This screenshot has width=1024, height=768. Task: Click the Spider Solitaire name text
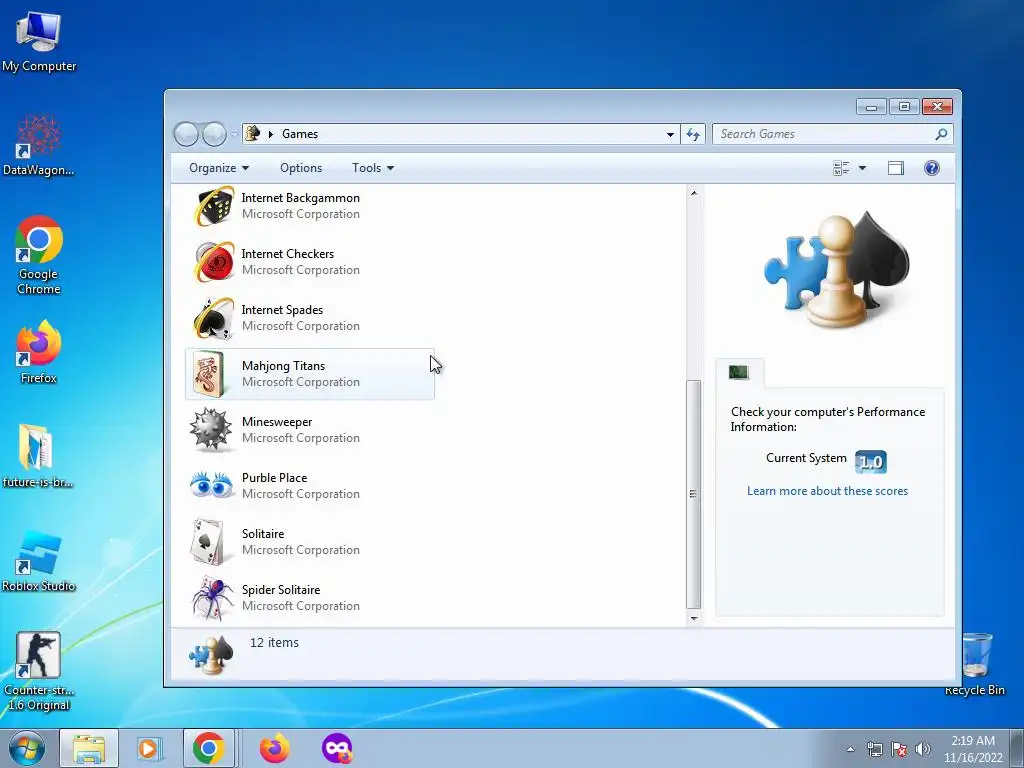(281, 590)
